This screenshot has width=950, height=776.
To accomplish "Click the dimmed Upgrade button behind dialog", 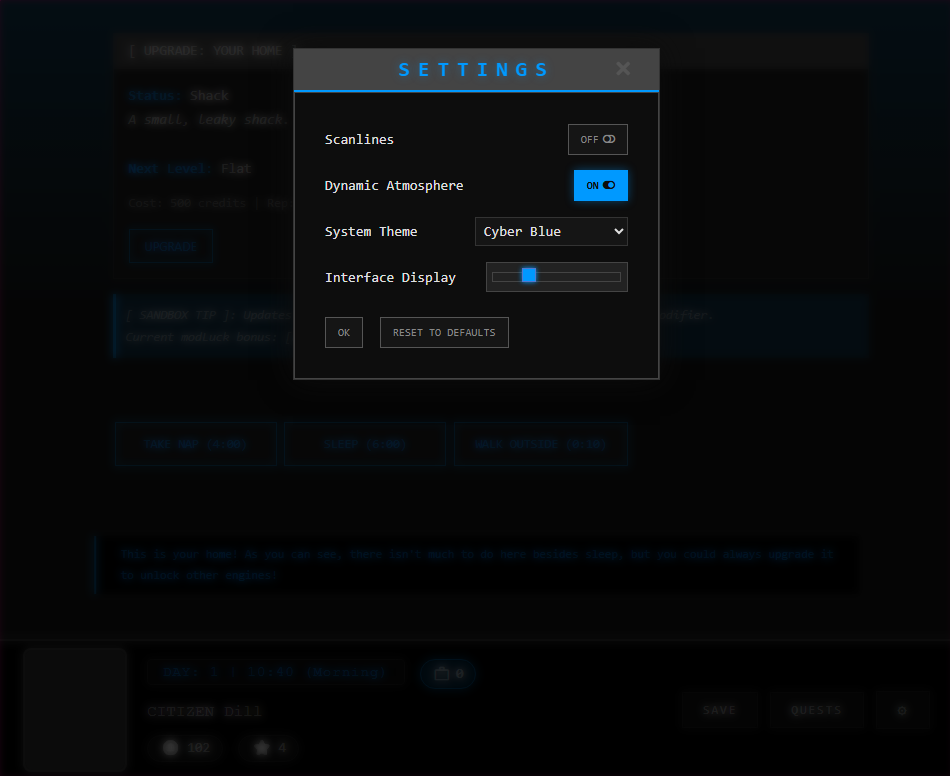I will [x=171, y=246].
